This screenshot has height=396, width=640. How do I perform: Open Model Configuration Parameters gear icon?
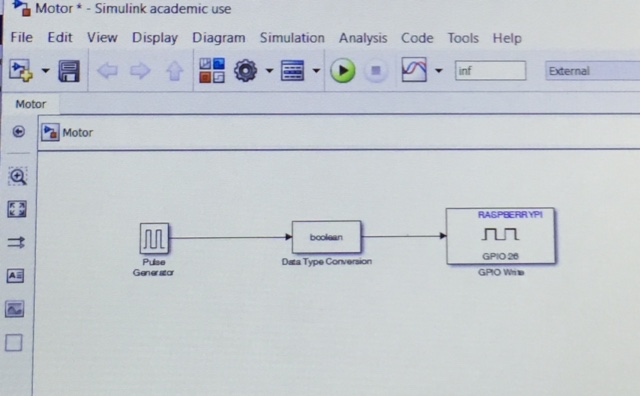[245, 71]
